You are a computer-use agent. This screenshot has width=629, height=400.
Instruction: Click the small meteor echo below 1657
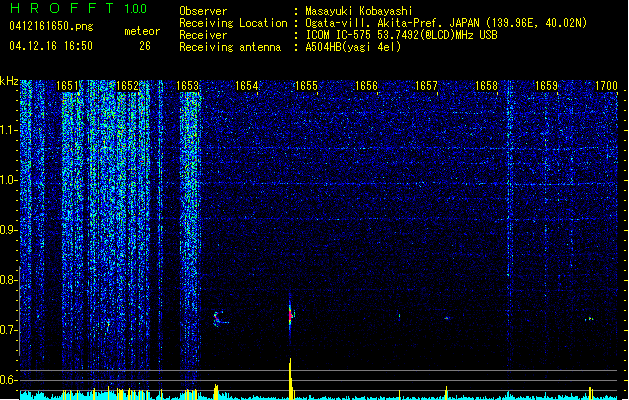coord(446,318)
